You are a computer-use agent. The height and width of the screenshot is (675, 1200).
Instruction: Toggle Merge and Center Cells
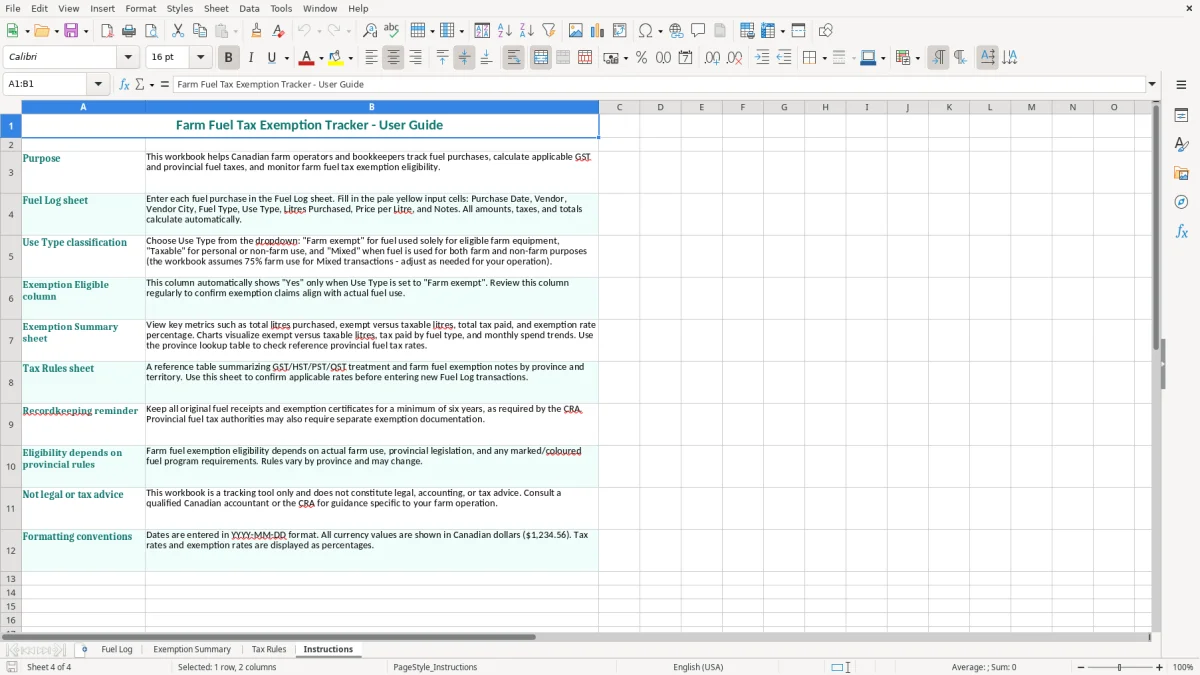point(541,58)
